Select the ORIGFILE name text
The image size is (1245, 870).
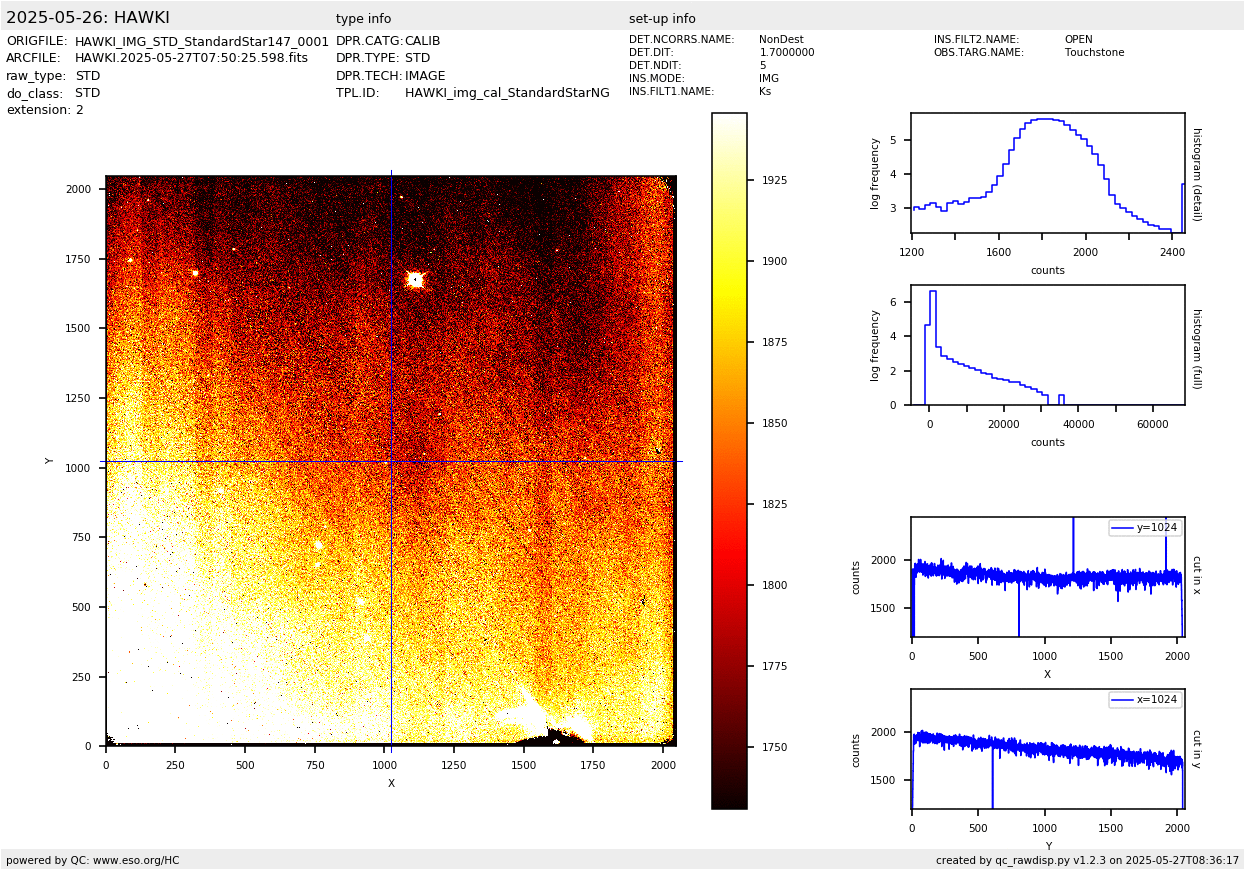(x=201, y=42)
